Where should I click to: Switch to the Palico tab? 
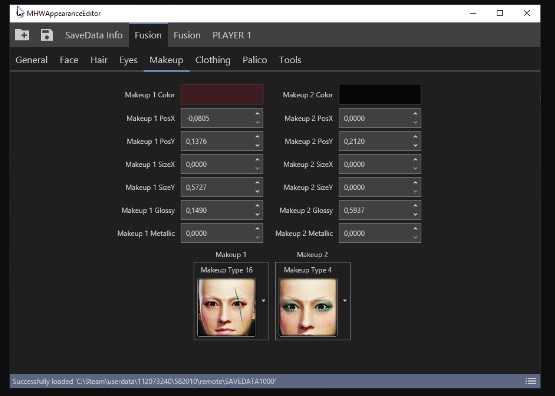tap(255, 60)
